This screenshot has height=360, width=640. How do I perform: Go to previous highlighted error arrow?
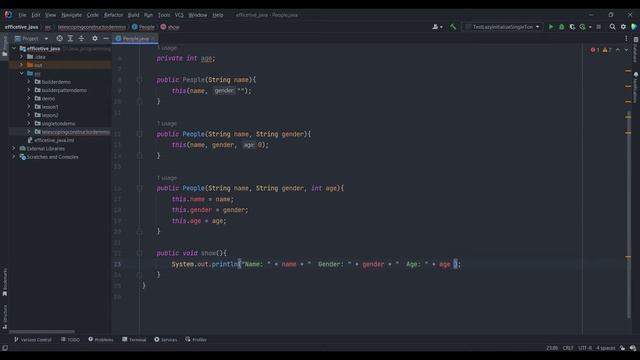pos(618,50)
